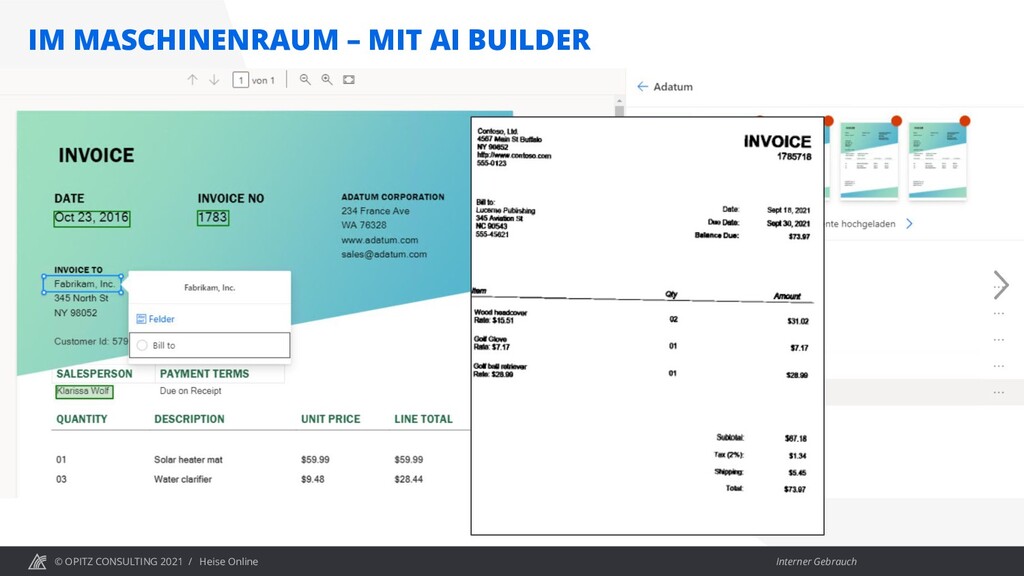Zoom out of the invoice document
Viewport: 1024px width, 576px height.
(305, 80)
